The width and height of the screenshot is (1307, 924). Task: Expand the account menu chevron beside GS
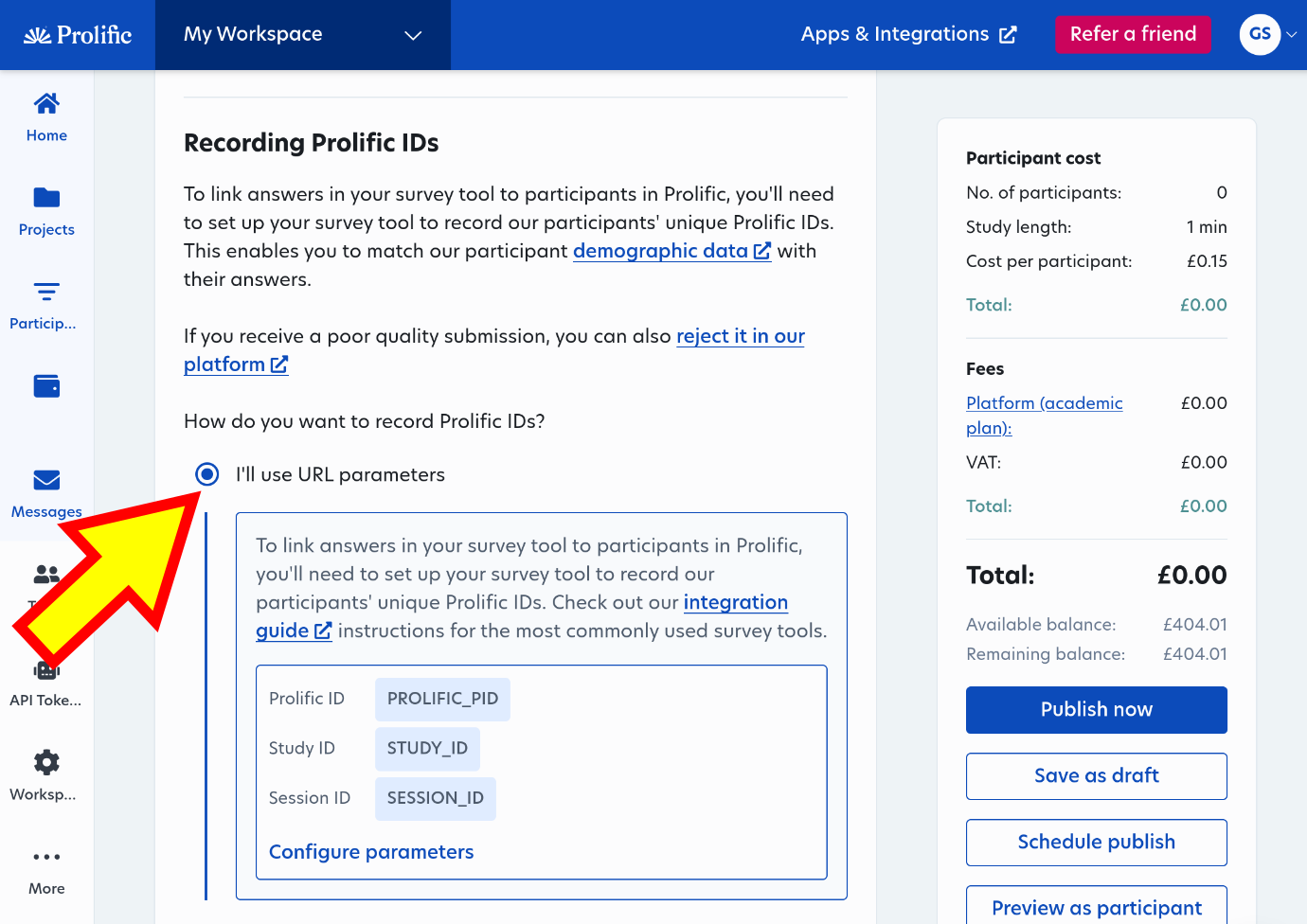(1292, 35)
